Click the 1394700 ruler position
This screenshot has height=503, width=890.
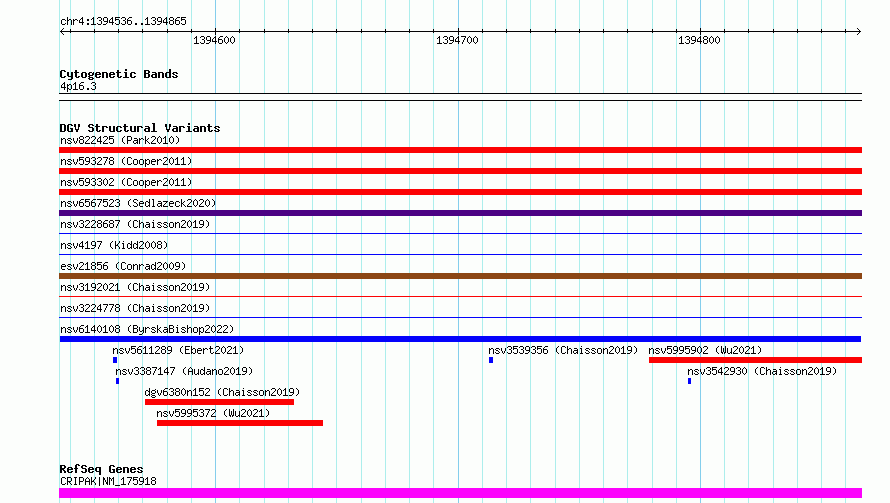[457, 40]
